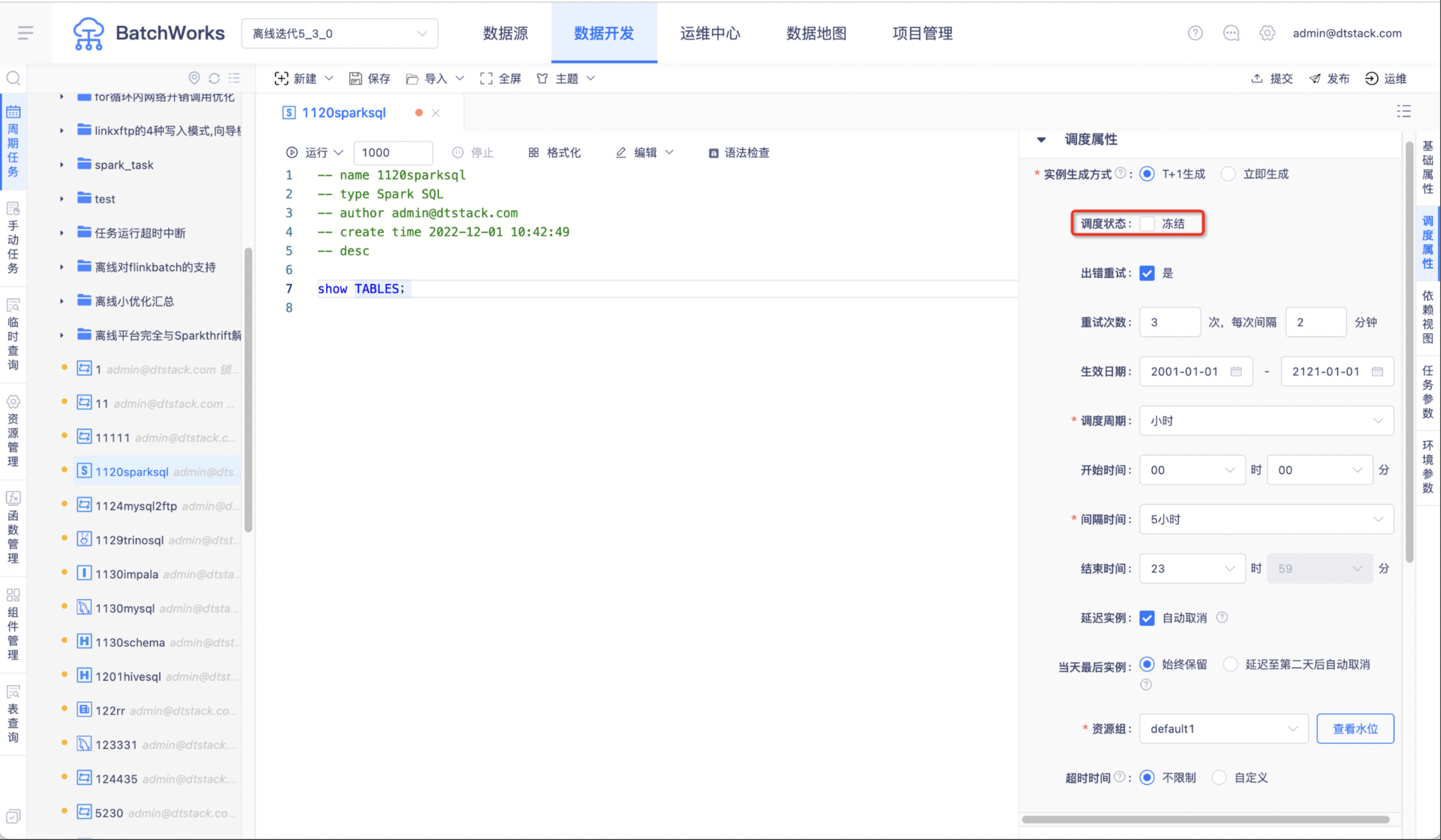Open the settings gear icon in header
Screen dimensions: 1441x840
coord(1267,33)
